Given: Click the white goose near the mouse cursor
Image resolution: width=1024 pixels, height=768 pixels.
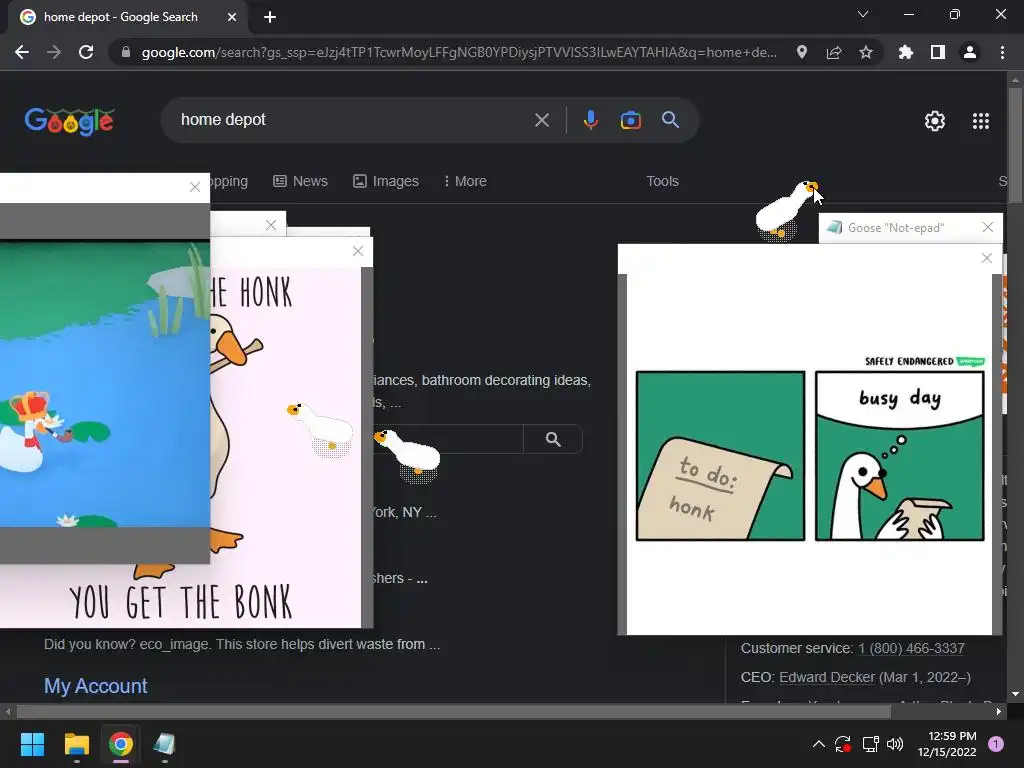Looking at the screenshot, I should tap(786, 210).
